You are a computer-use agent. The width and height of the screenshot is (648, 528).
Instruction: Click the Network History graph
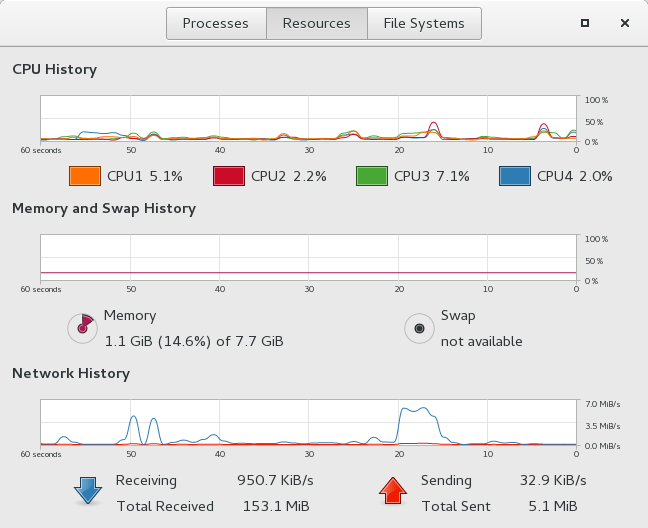[x=308, y=423]
